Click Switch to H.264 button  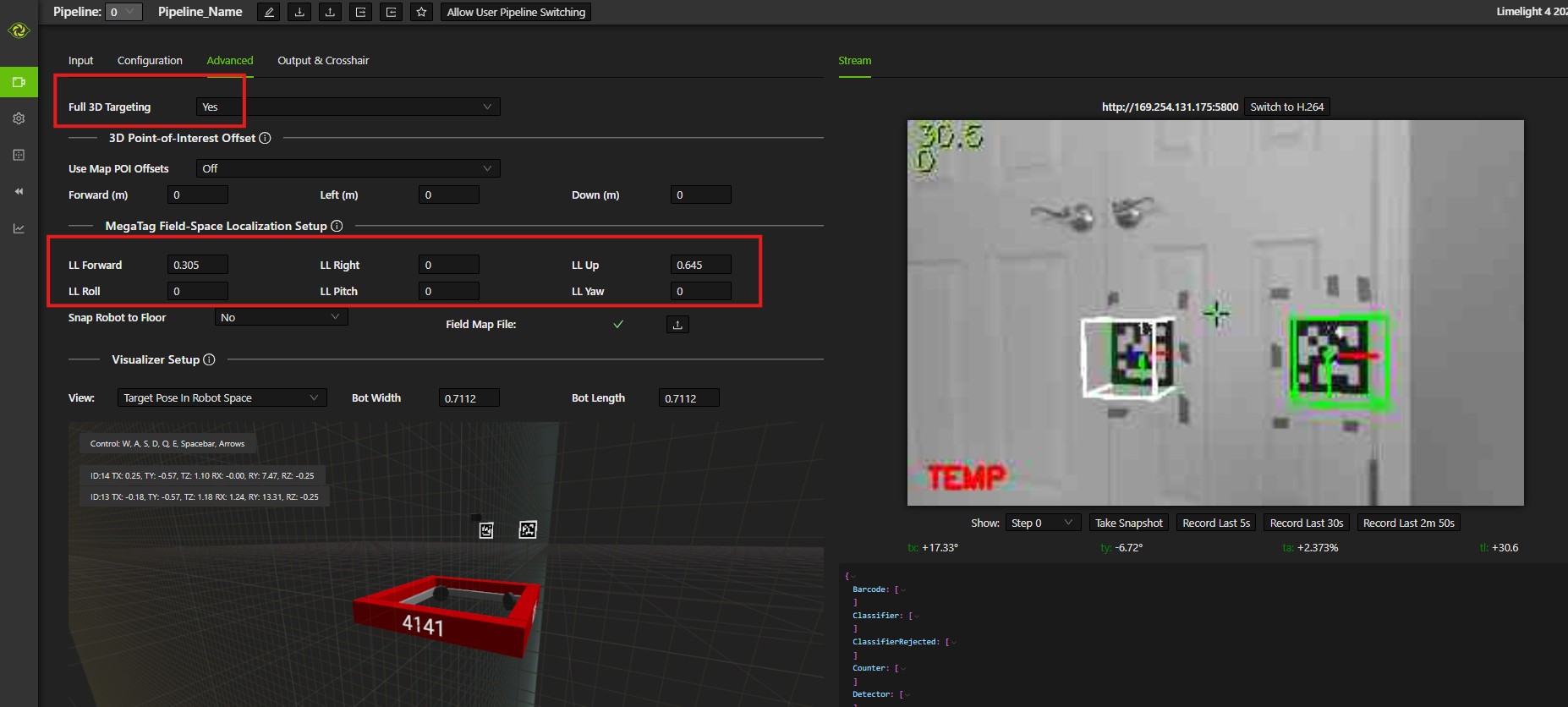pyautogui.click(x=1287, y=107)
